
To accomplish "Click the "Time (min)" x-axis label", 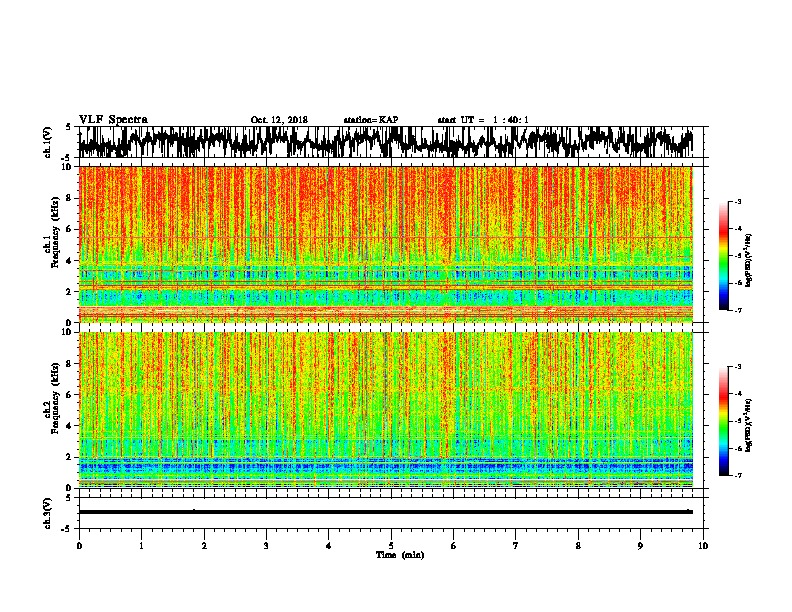I will [400, 555].
